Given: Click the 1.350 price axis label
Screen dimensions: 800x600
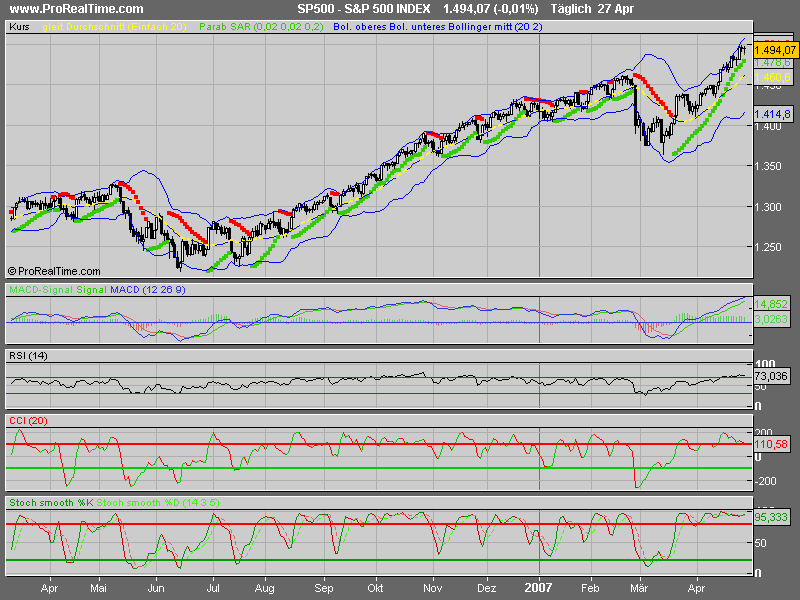Looking at the screenshot, I should pyautogui.click(x=768, y=166).
